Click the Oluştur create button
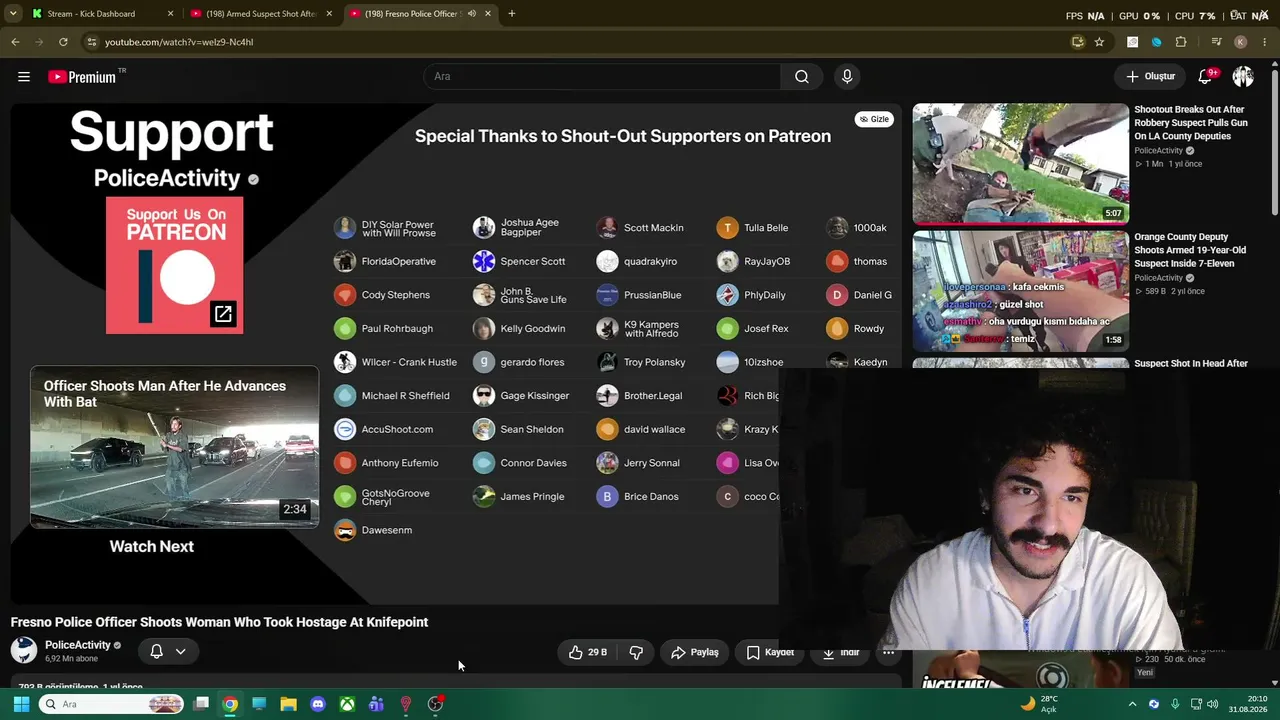The width and height of the screenshot is (1280, 720). click(x=1150, y=77)
